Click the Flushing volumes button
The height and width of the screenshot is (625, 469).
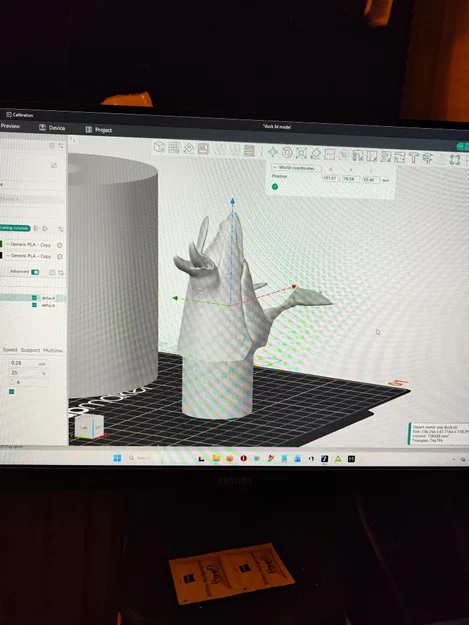(x=15, y=228)
